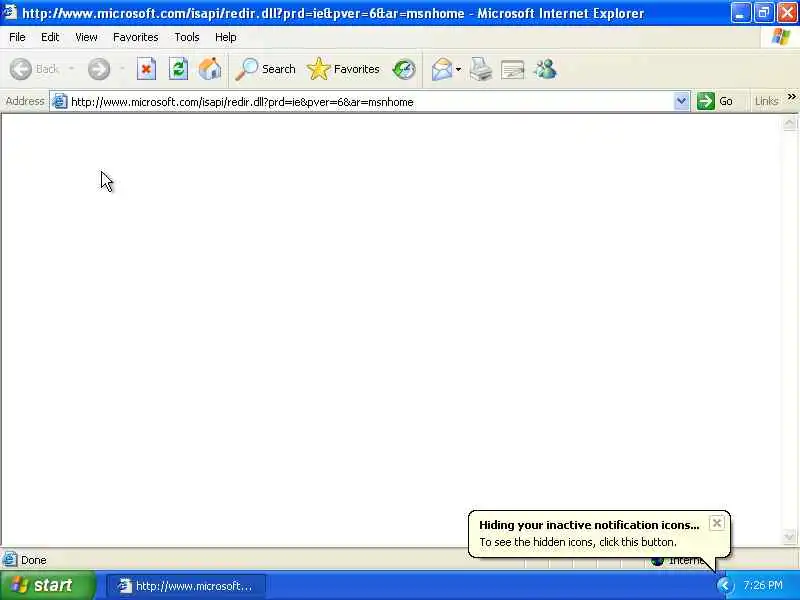Click the Mail envelope icon
800x600 pixels.
pos(441,69)
